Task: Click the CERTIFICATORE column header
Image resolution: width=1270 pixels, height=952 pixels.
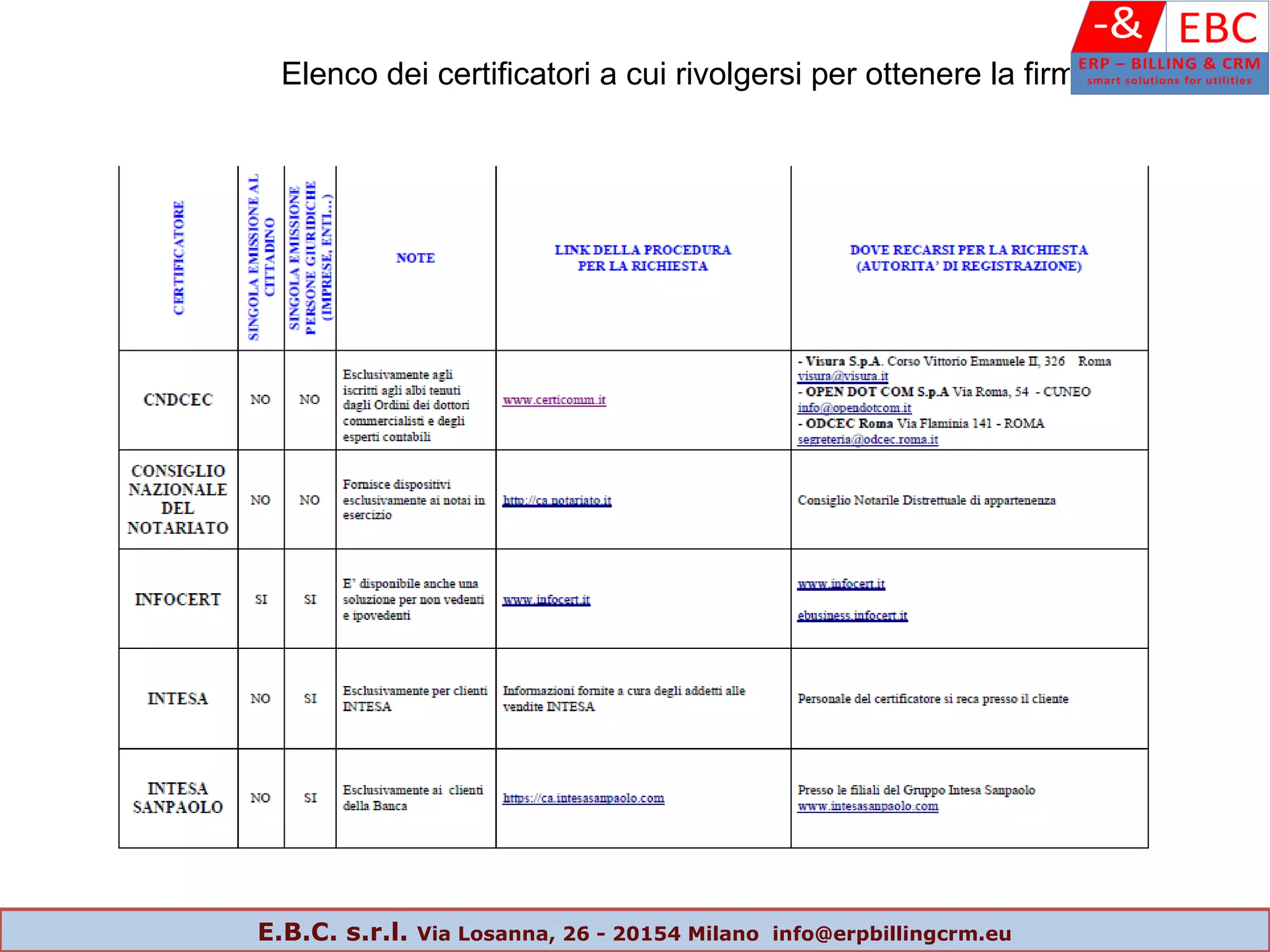Action: [x=179, y=258]
